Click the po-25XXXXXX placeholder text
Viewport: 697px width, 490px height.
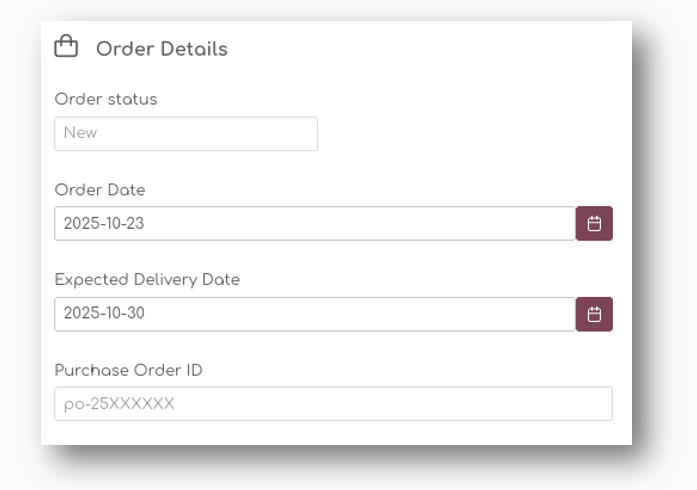coord(119,404)
